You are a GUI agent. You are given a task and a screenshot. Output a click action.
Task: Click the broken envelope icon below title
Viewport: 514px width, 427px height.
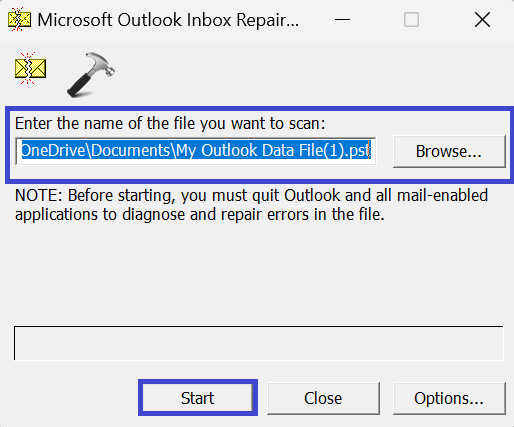(30, 68)
